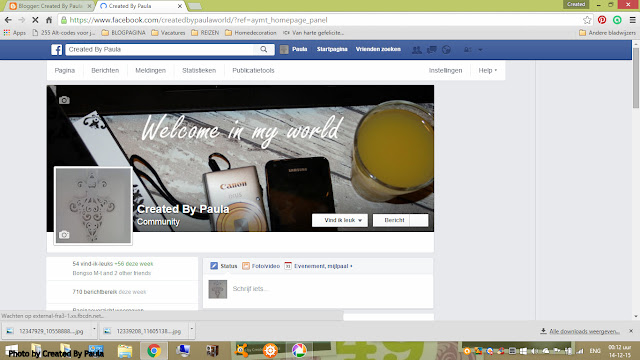640x360 pixels.
Task: Open the more options button beside Bericht
Action: 419,220
